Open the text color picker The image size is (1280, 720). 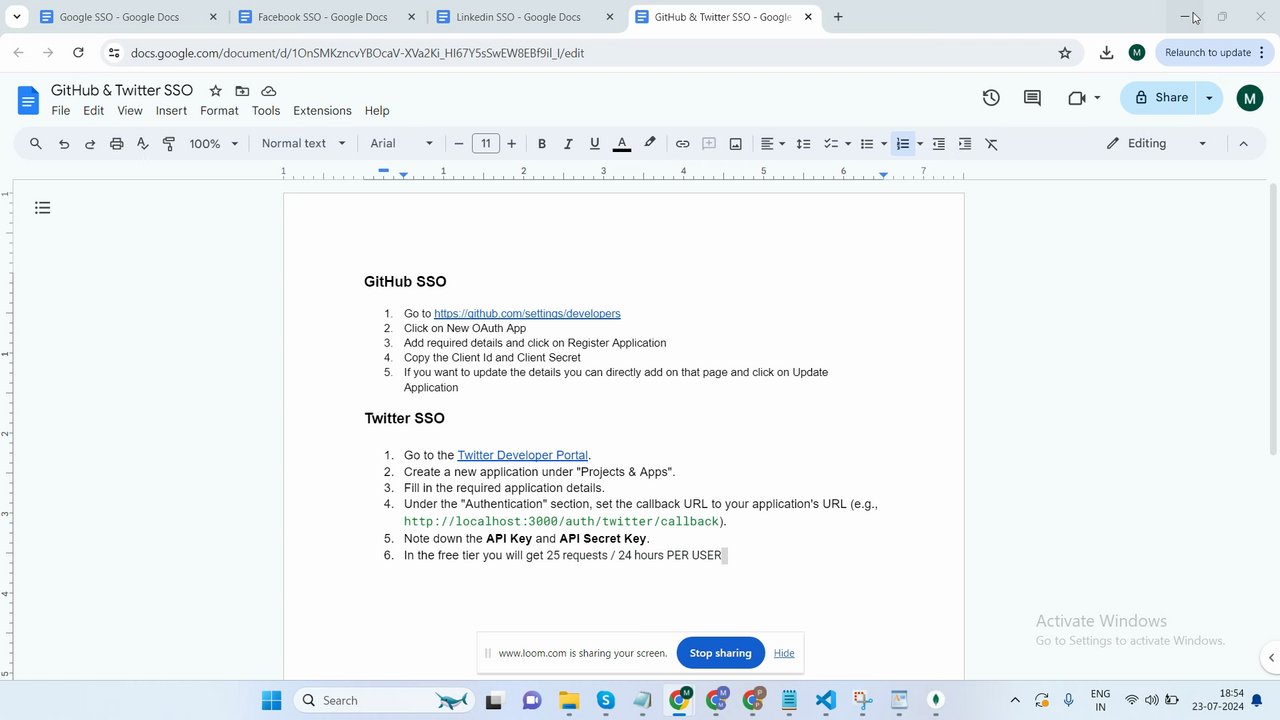pos(622,144)
